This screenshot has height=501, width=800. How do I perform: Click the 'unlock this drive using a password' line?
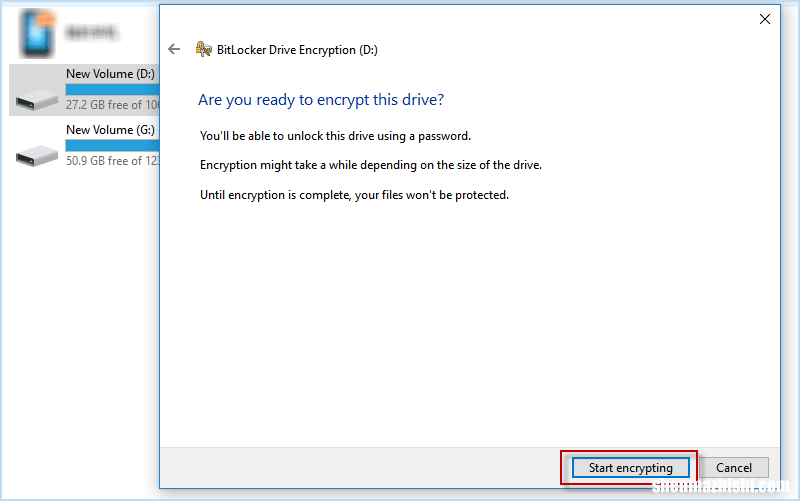(335, 136)
